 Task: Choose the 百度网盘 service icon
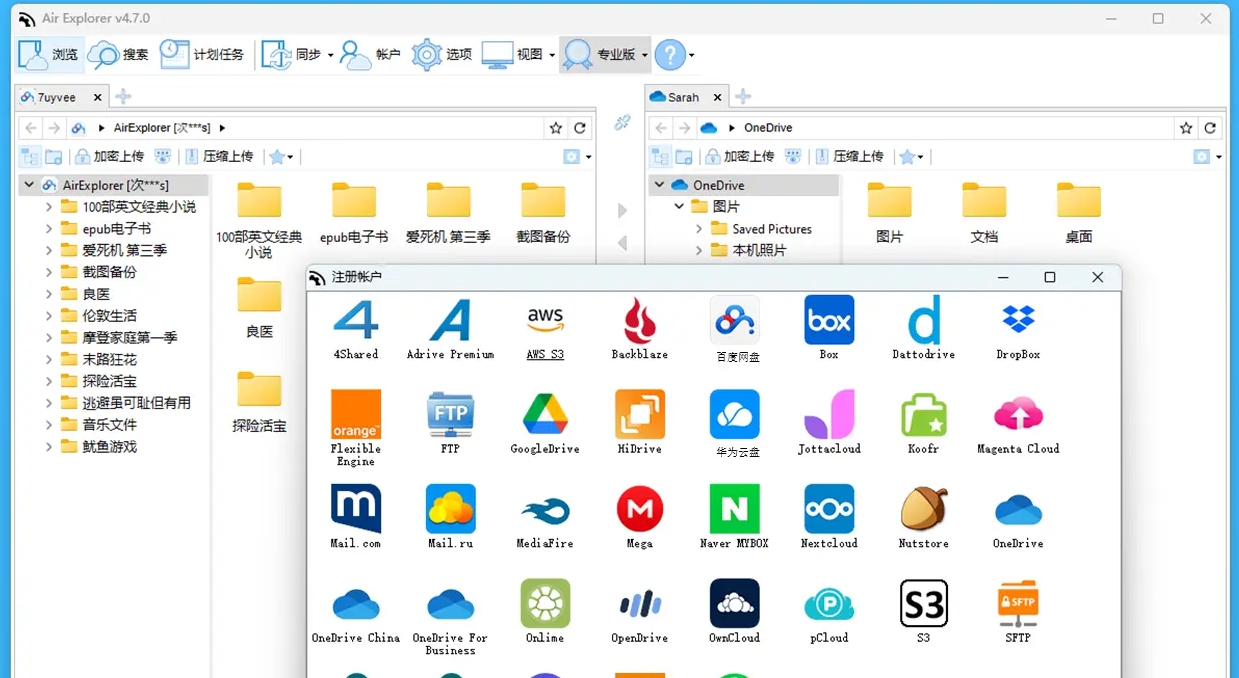pyautogui.click(x=735, y=320)
